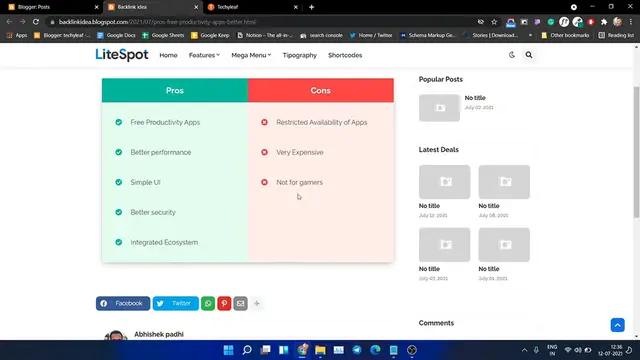Select the Backlink idea tab
640x360 pixels.
tap(153, 7)
